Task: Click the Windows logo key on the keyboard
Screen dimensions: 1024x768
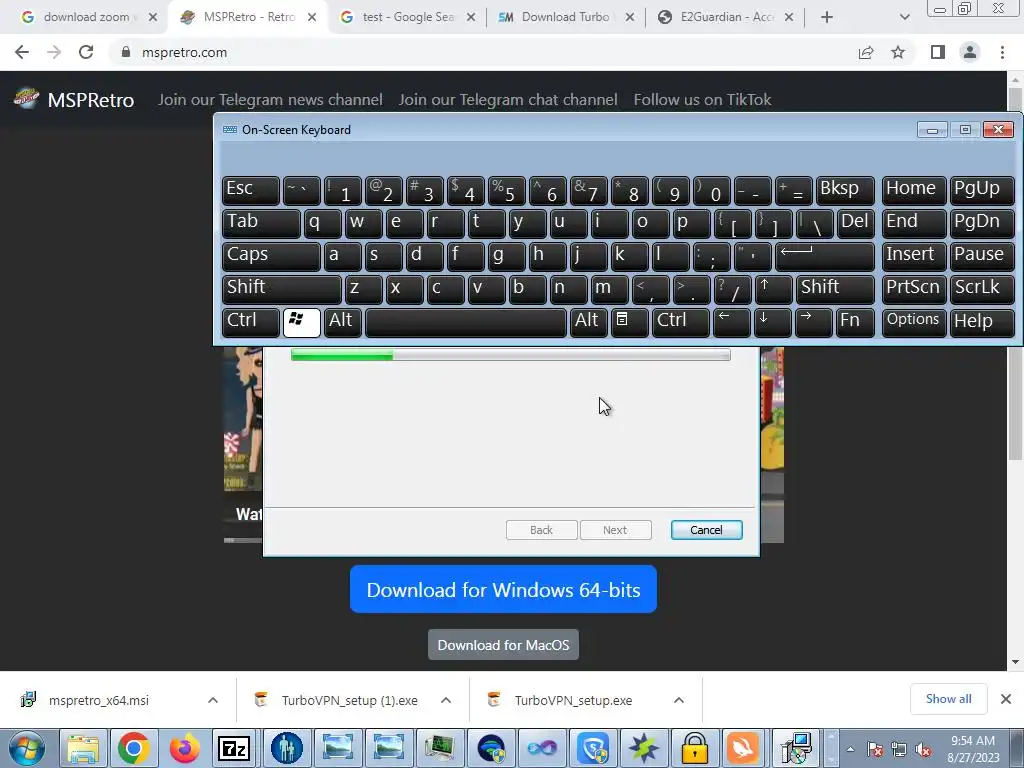Action: click(x=301, y=321)
